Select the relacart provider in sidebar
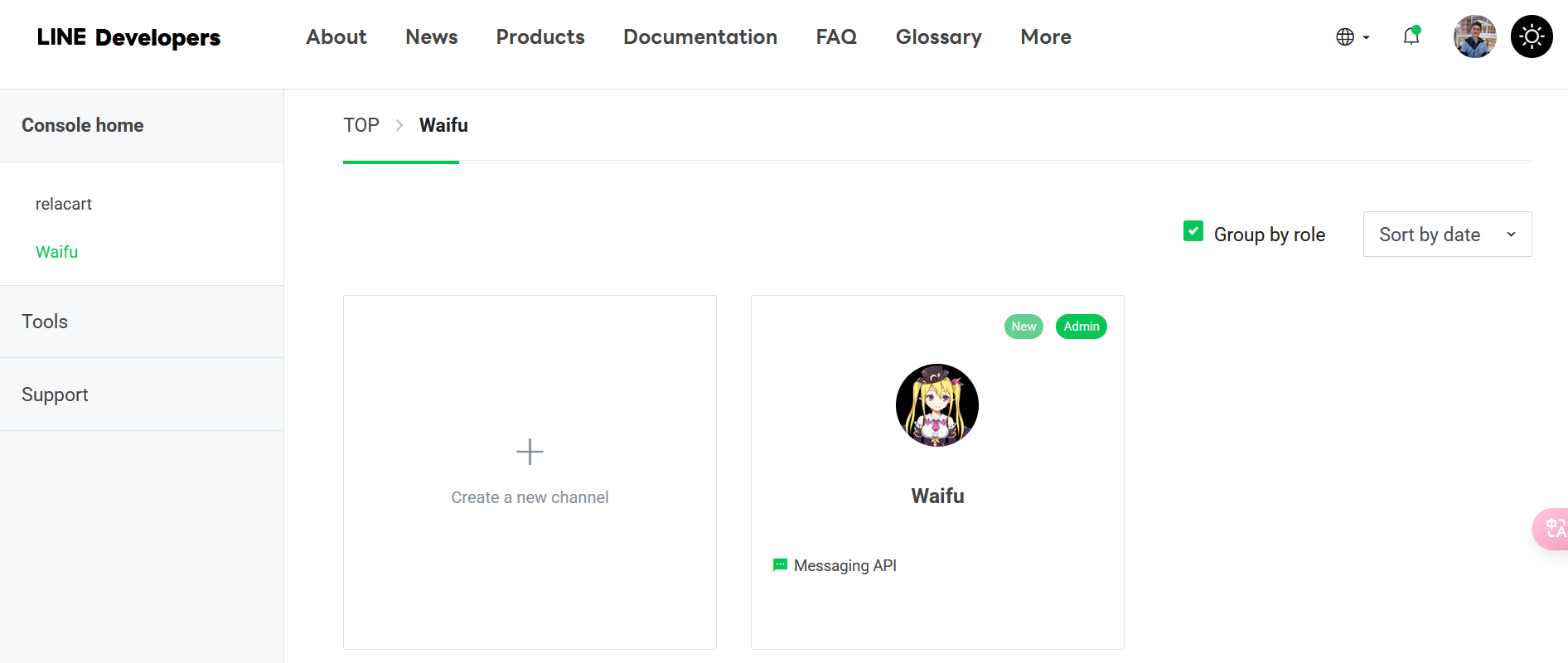The width and height of the screenshot is (1568, 663). coord(64,204)
